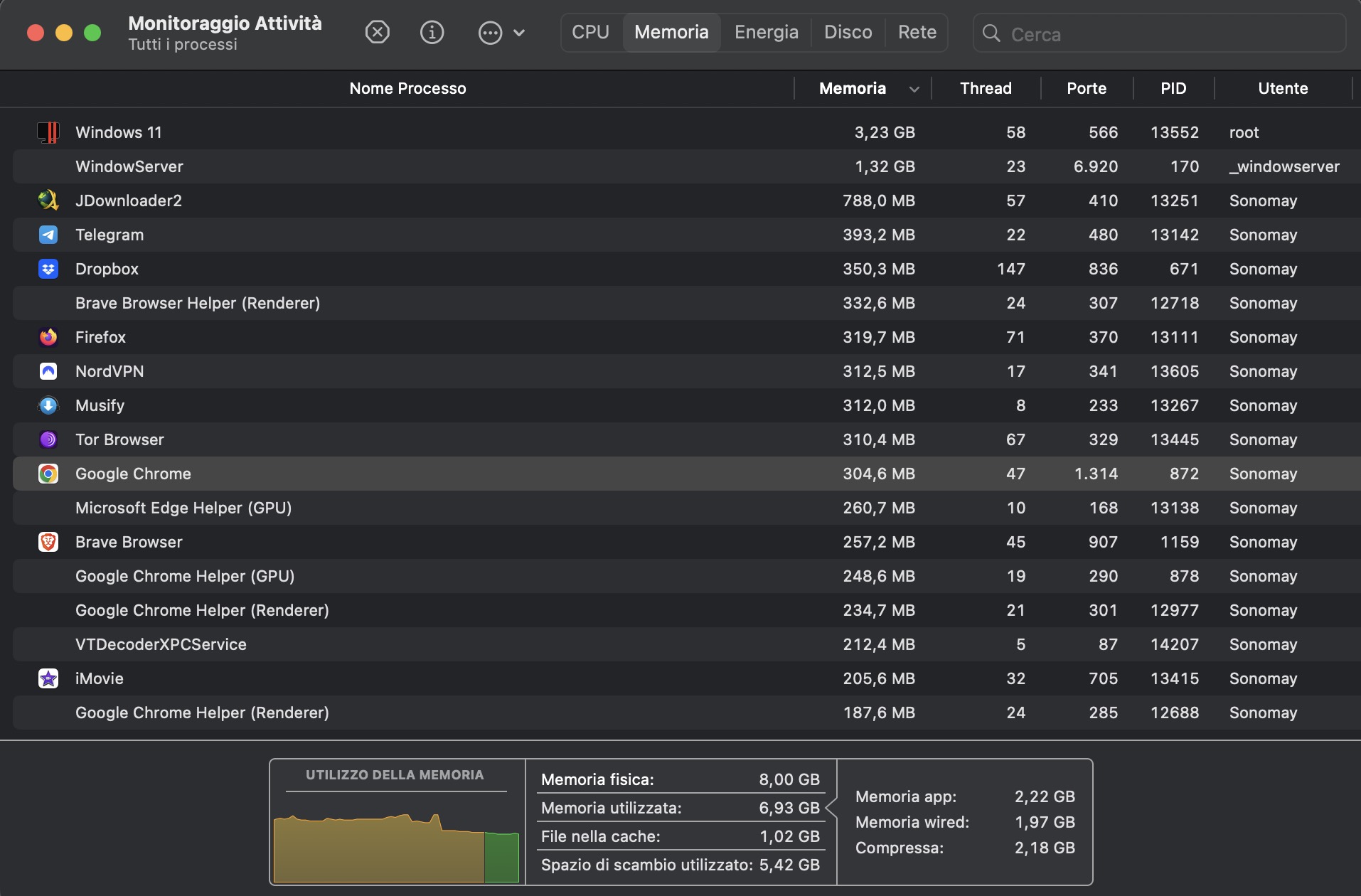Click Tor Browser's memory value 310,4 MB
This screenshot has height=896, width=1361.
[x=879, y=439]
